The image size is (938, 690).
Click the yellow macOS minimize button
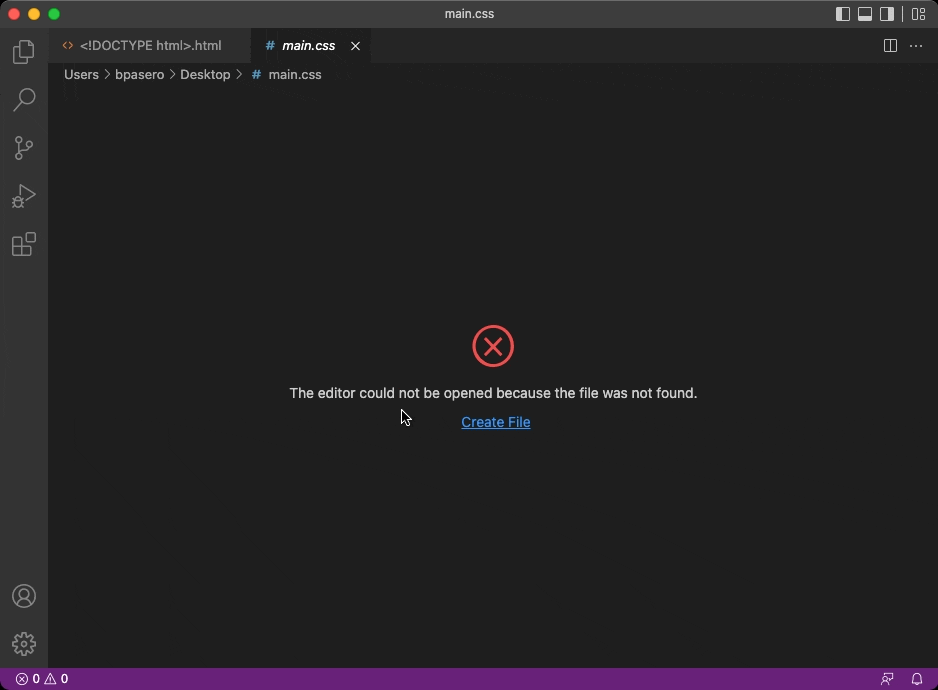click(x=34, y=14)
